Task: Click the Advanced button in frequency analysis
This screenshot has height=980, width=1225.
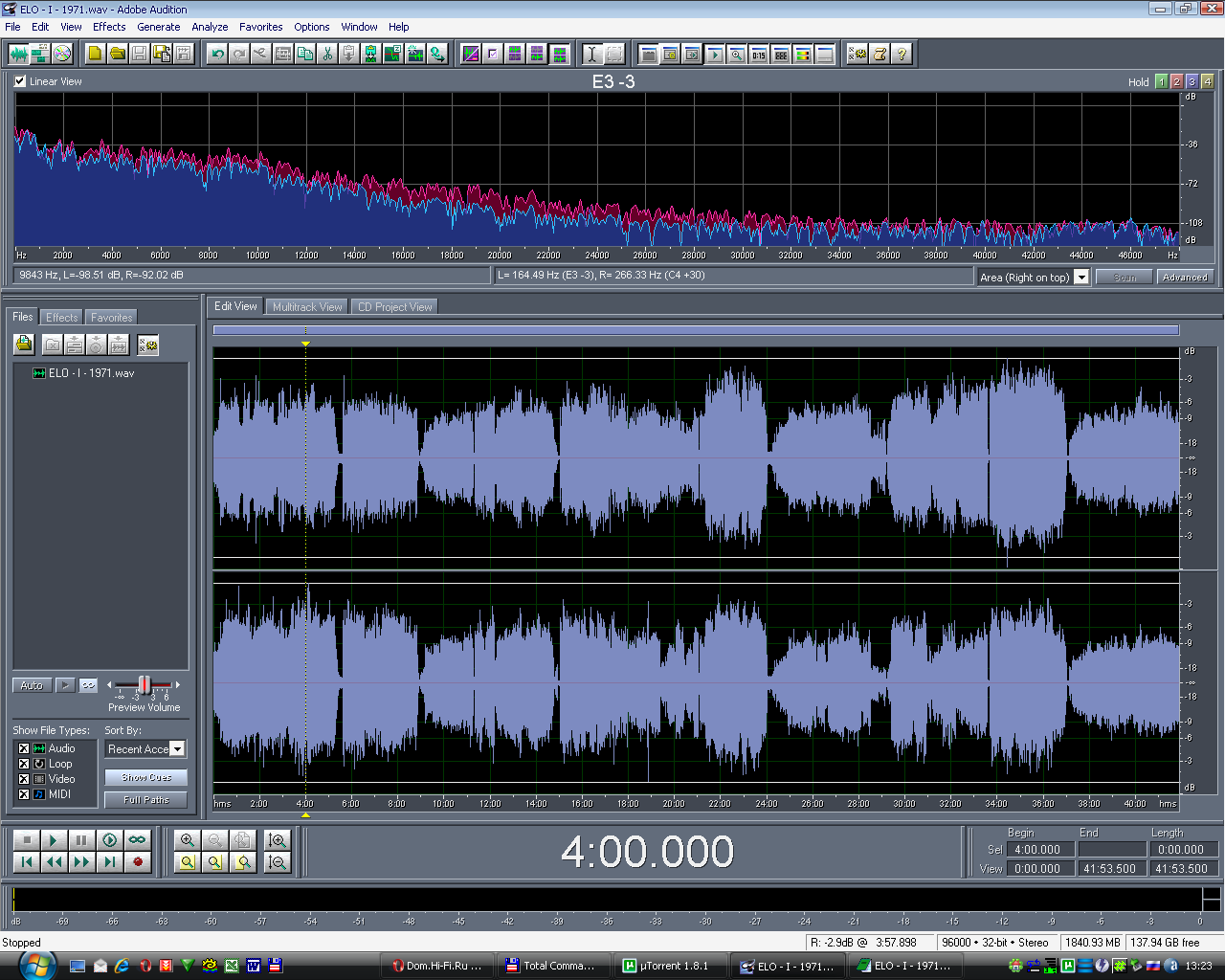Action: click(1185, 277)
